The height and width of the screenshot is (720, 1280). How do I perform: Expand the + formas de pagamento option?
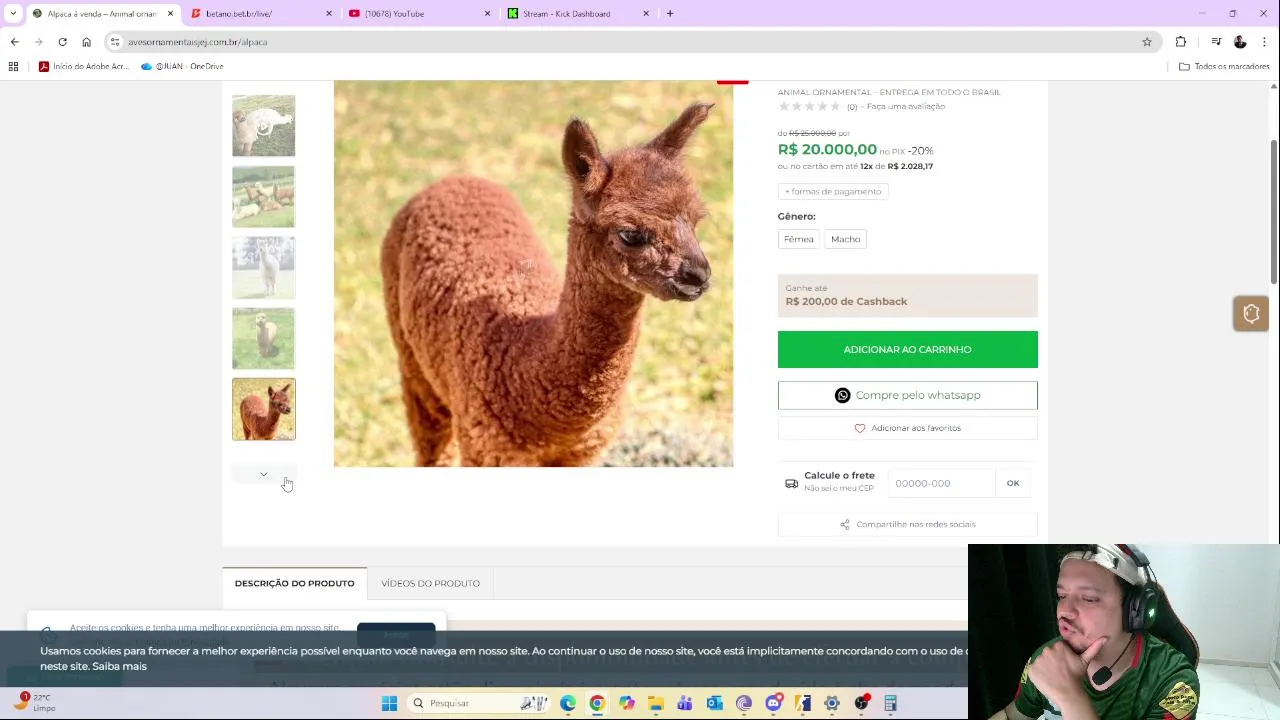pyautogui.click(x=833, y=191)
